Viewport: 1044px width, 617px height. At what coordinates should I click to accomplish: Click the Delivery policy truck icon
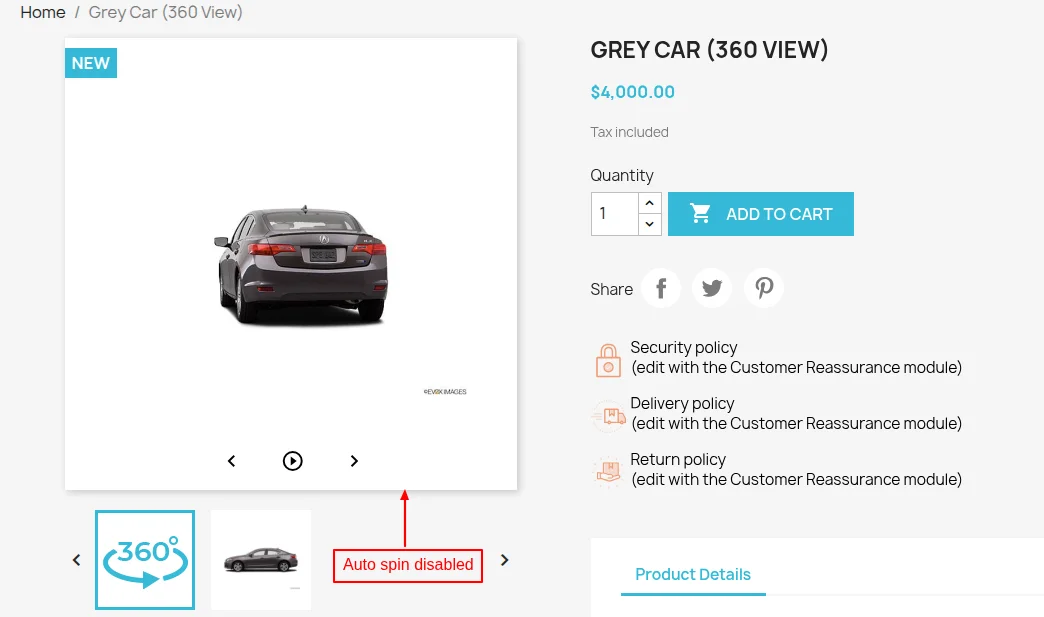tap(609, 417)
